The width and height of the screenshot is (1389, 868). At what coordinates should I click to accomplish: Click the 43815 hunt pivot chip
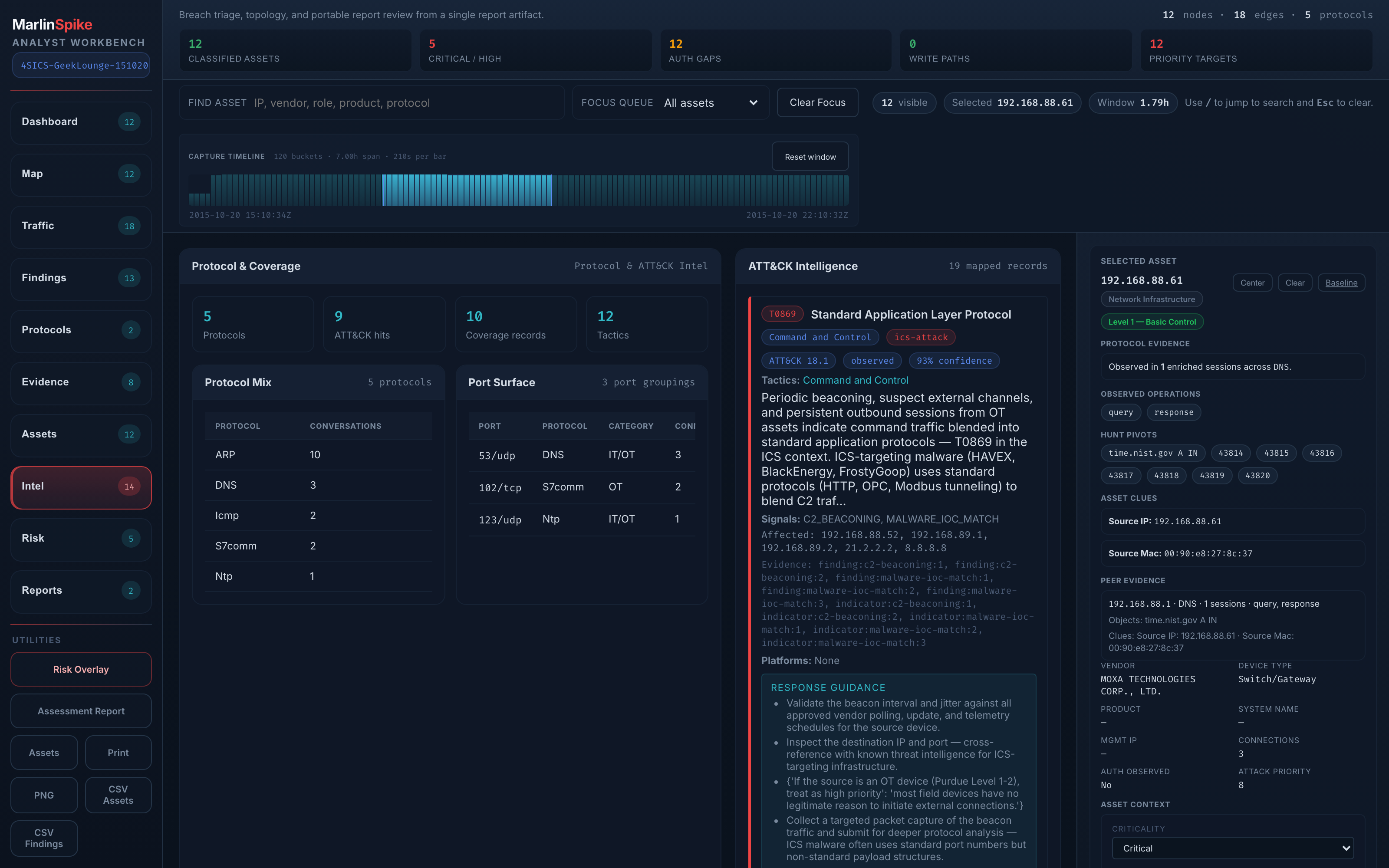pyautogui.click(x=1277, y=453)
